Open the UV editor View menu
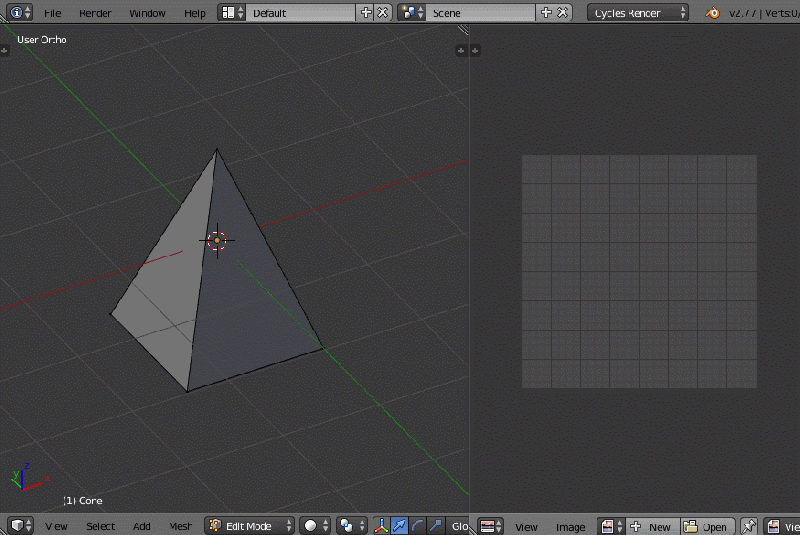This screenshot has height=535, width=800. point(526,527)
